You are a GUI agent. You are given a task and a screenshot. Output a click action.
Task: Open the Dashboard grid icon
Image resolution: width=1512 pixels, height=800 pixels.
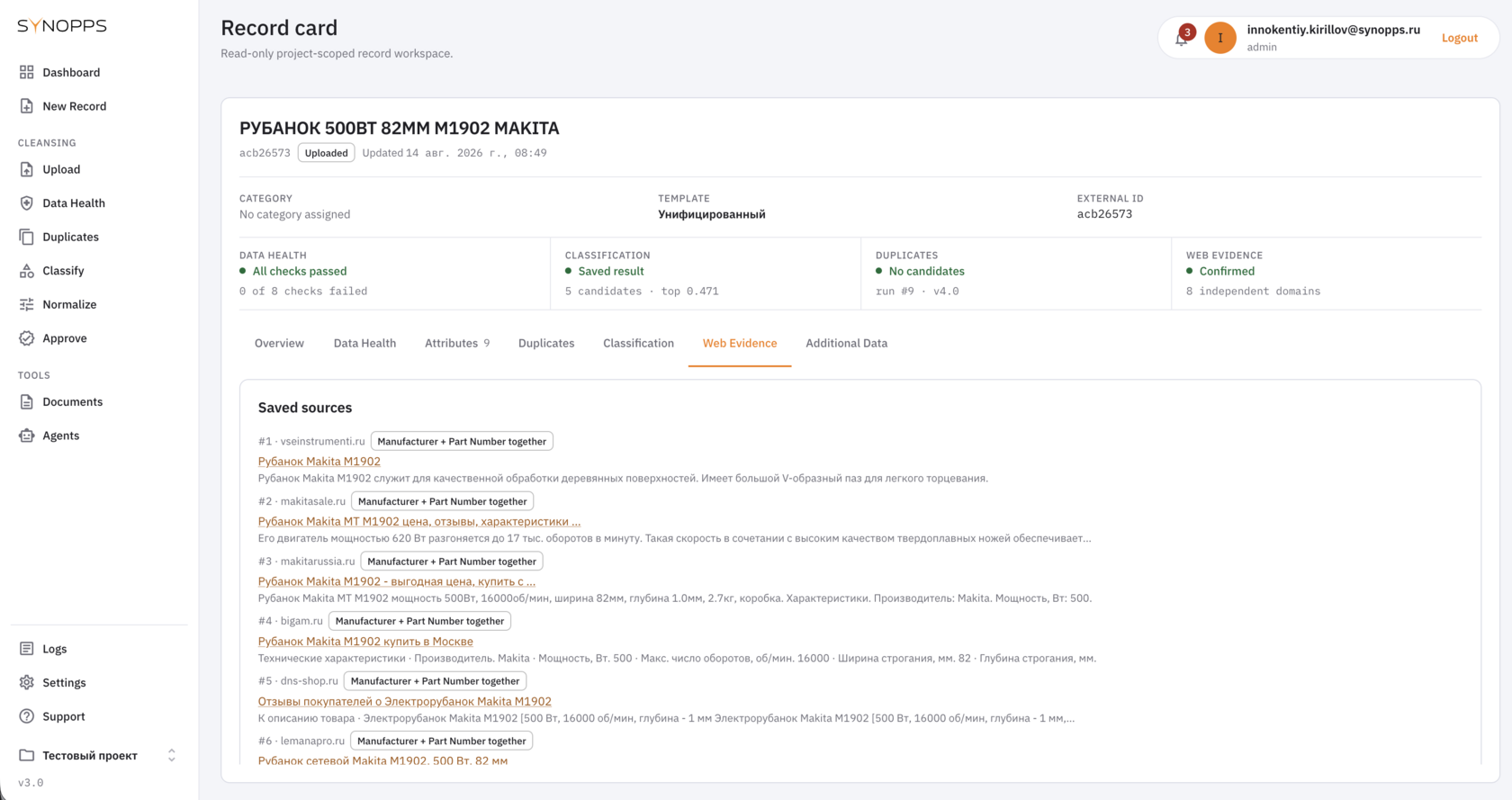(27, 72)
